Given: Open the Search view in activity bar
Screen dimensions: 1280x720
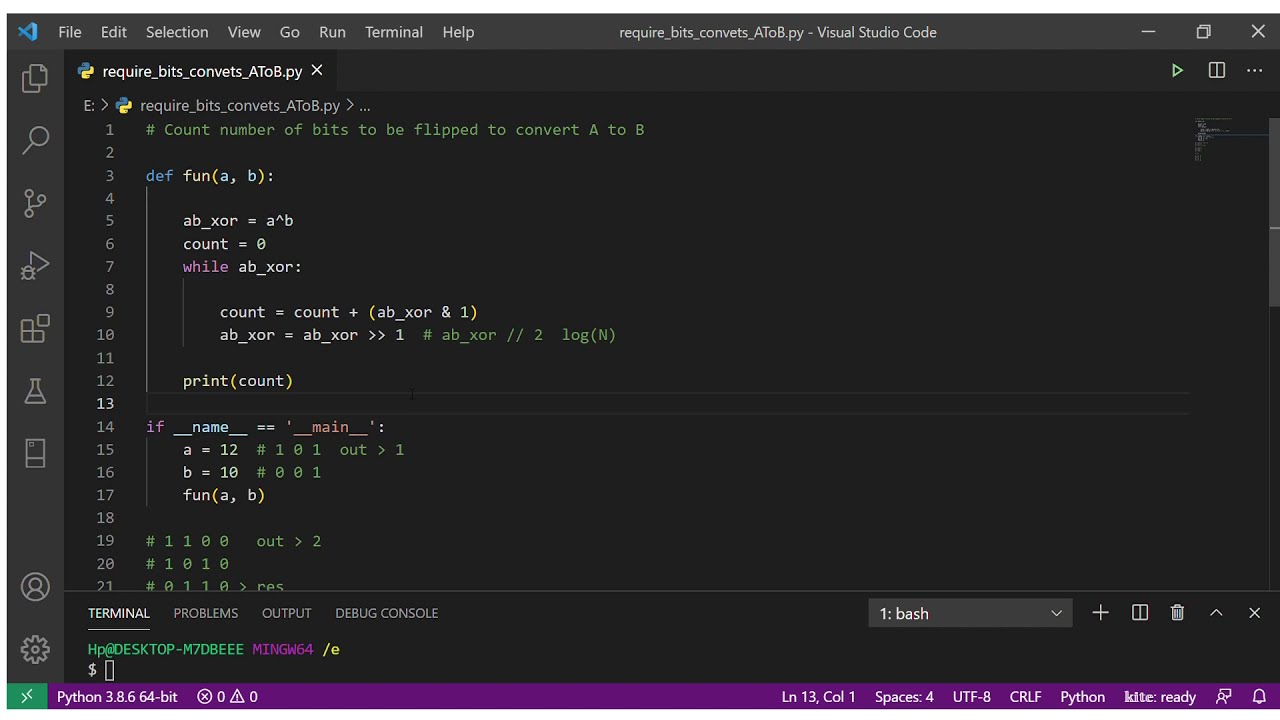Looking at the screenshot, I should [35, 140].
